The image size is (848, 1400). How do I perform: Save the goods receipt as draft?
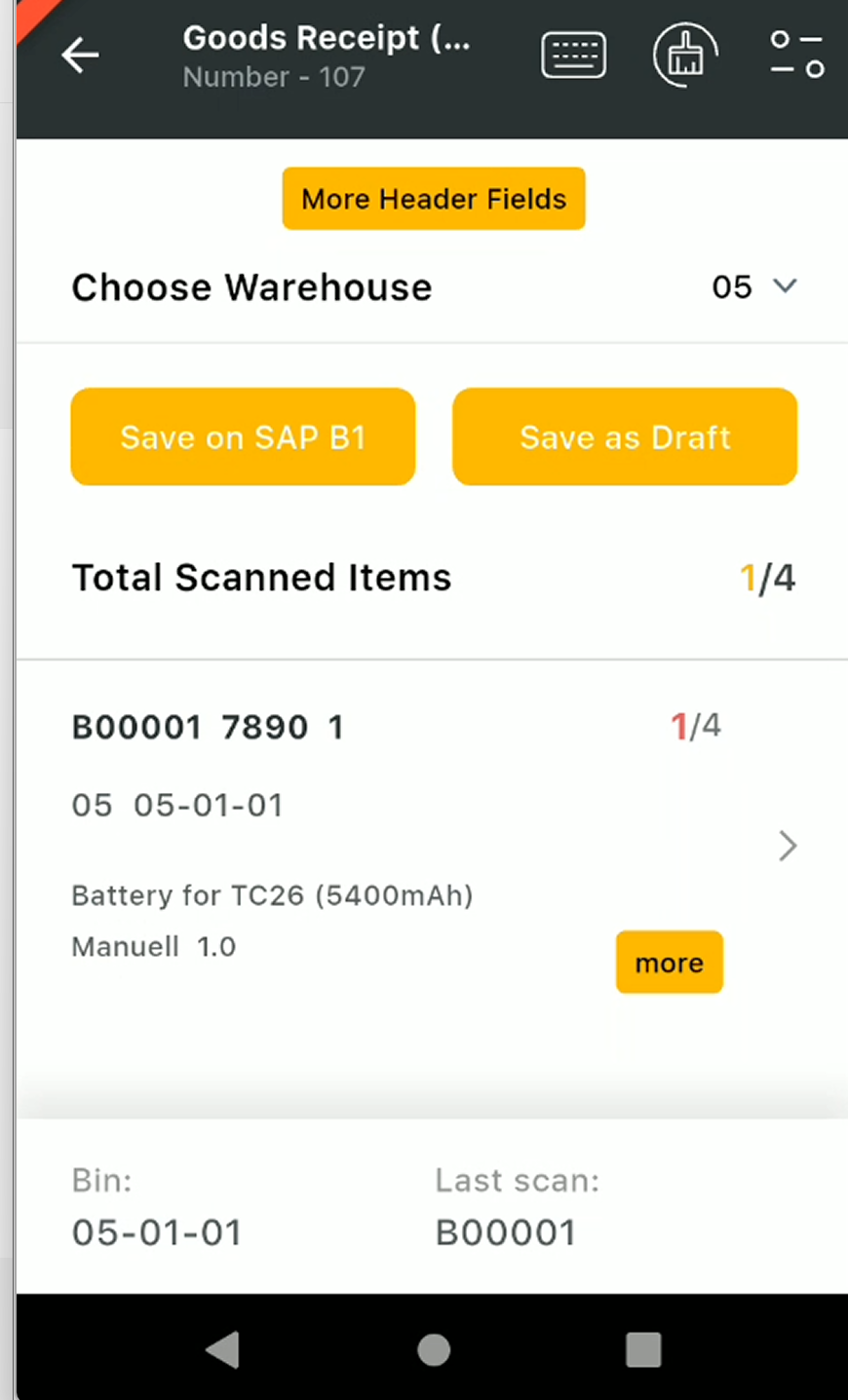[x=625, y=436]
